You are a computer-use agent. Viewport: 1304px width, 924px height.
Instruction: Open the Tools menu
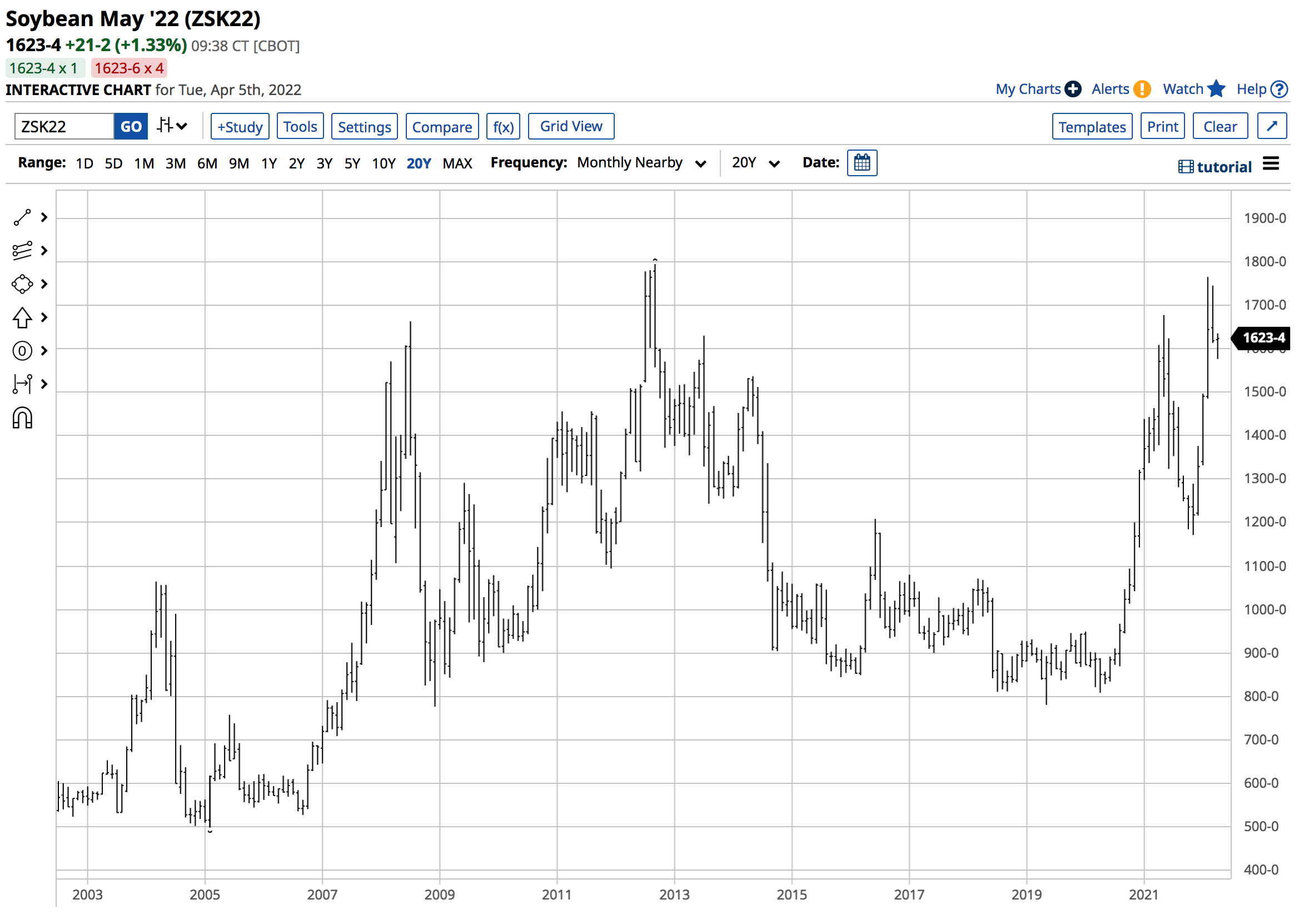tap(300, 126)
